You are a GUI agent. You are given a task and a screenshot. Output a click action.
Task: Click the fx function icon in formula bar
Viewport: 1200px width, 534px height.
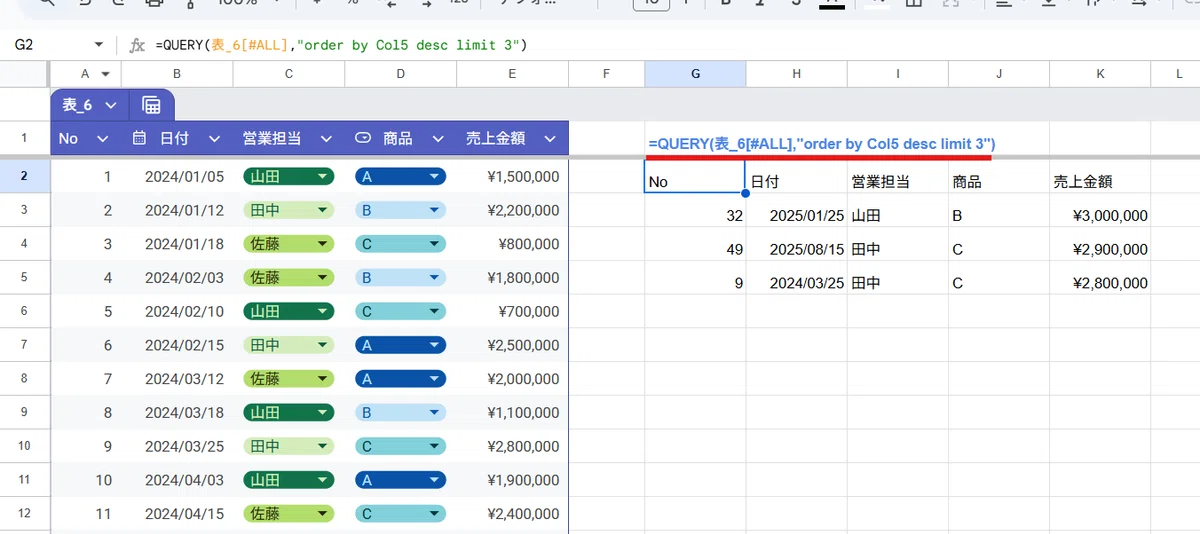[137, 45]
